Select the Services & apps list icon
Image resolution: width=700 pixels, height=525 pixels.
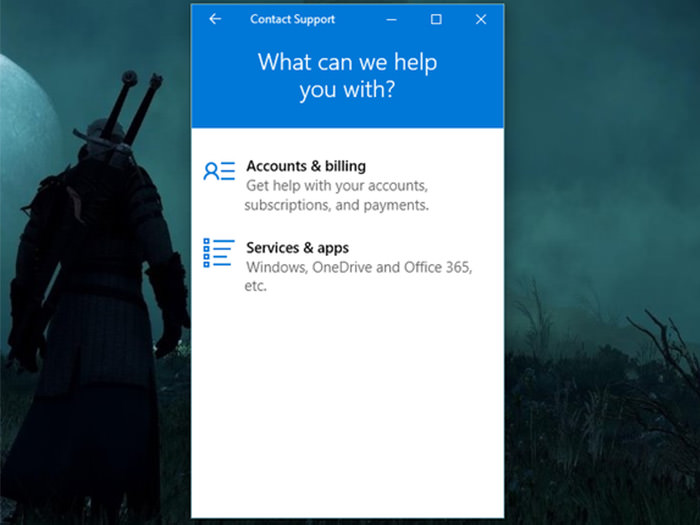click(218, 252)
